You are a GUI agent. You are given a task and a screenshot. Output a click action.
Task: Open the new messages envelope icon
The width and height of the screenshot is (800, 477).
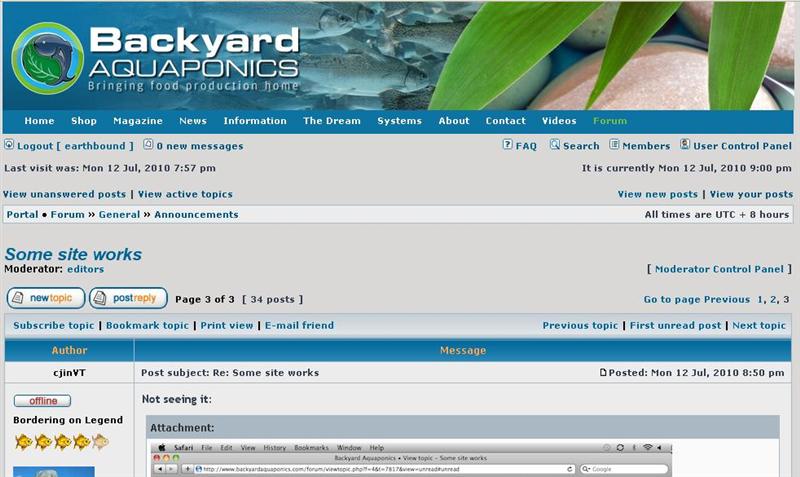(148, 145)
